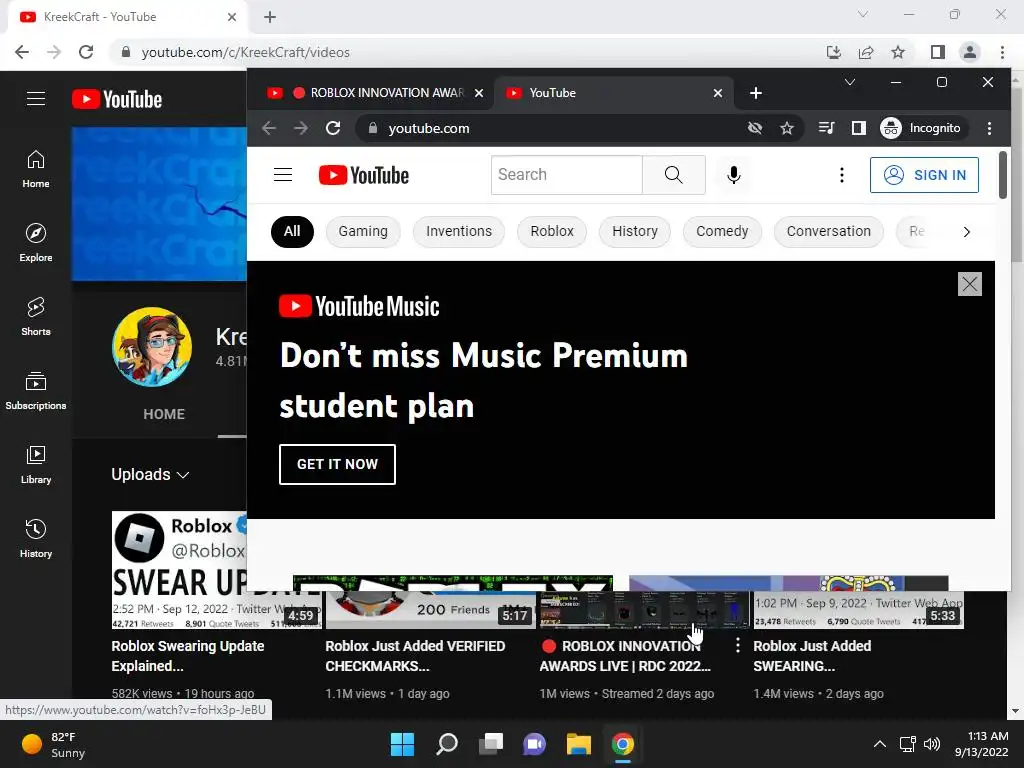Go back in the incognito window

click(269, 128)
